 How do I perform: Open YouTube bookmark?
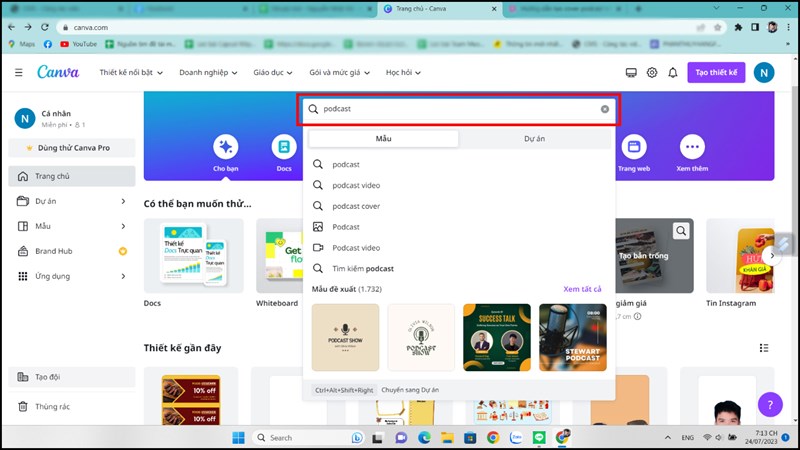(79, 44)
